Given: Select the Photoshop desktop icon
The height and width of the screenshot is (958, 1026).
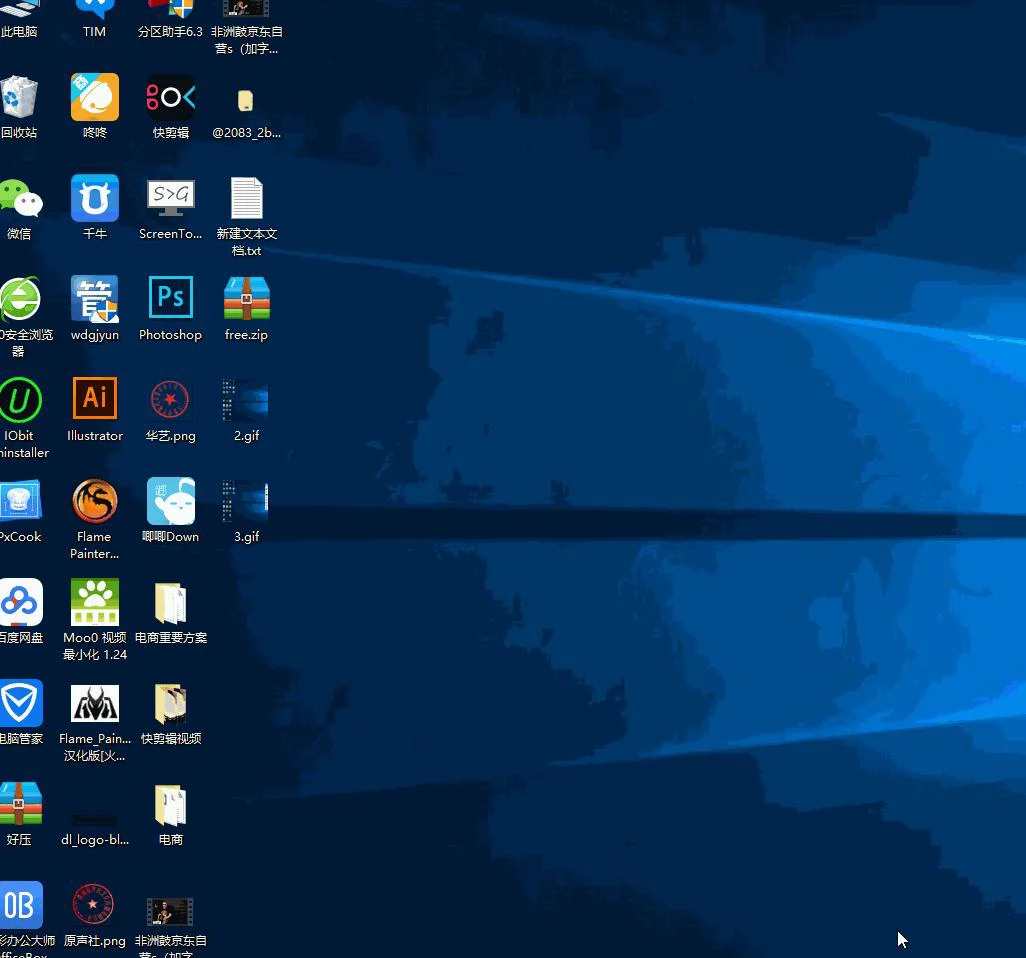Looking at the screenshot, I should point(170,299).
